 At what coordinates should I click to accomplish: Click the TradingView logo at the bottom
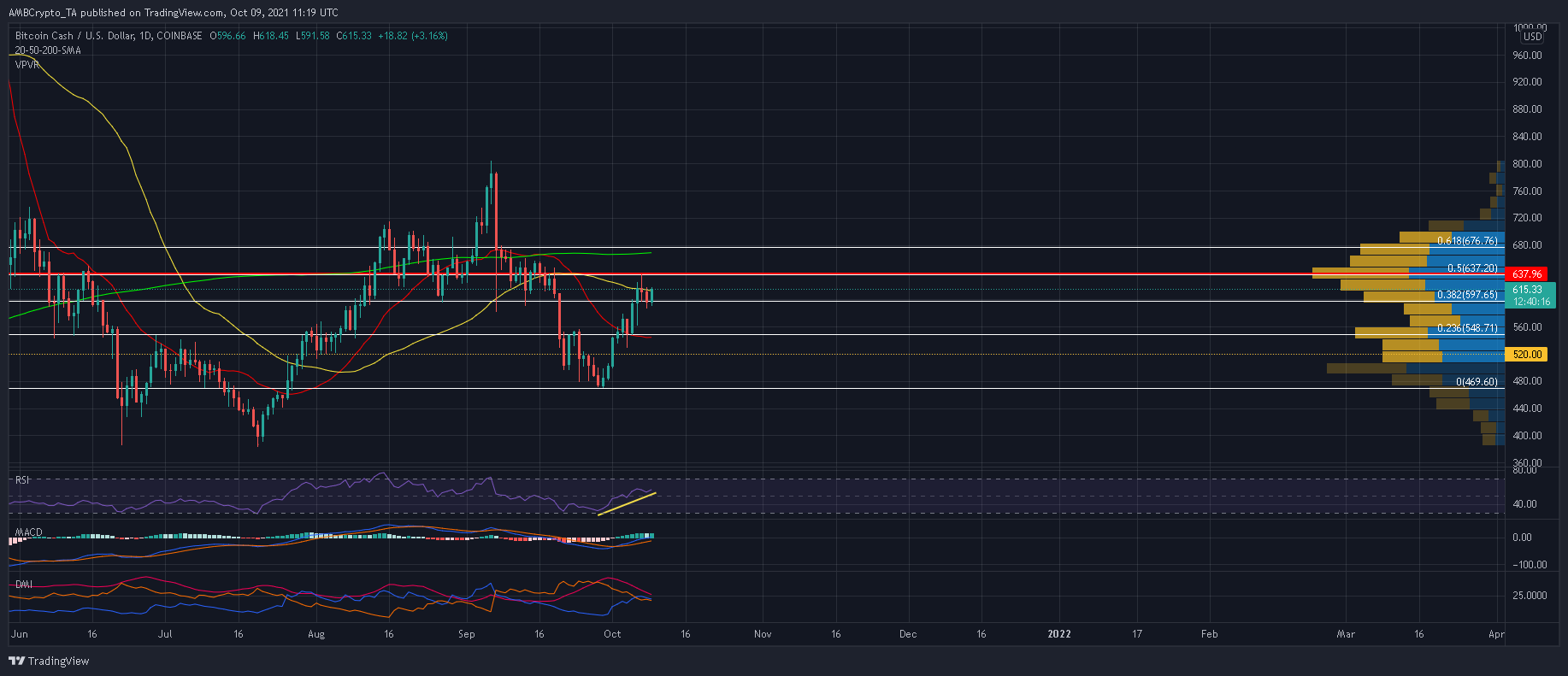49,661
